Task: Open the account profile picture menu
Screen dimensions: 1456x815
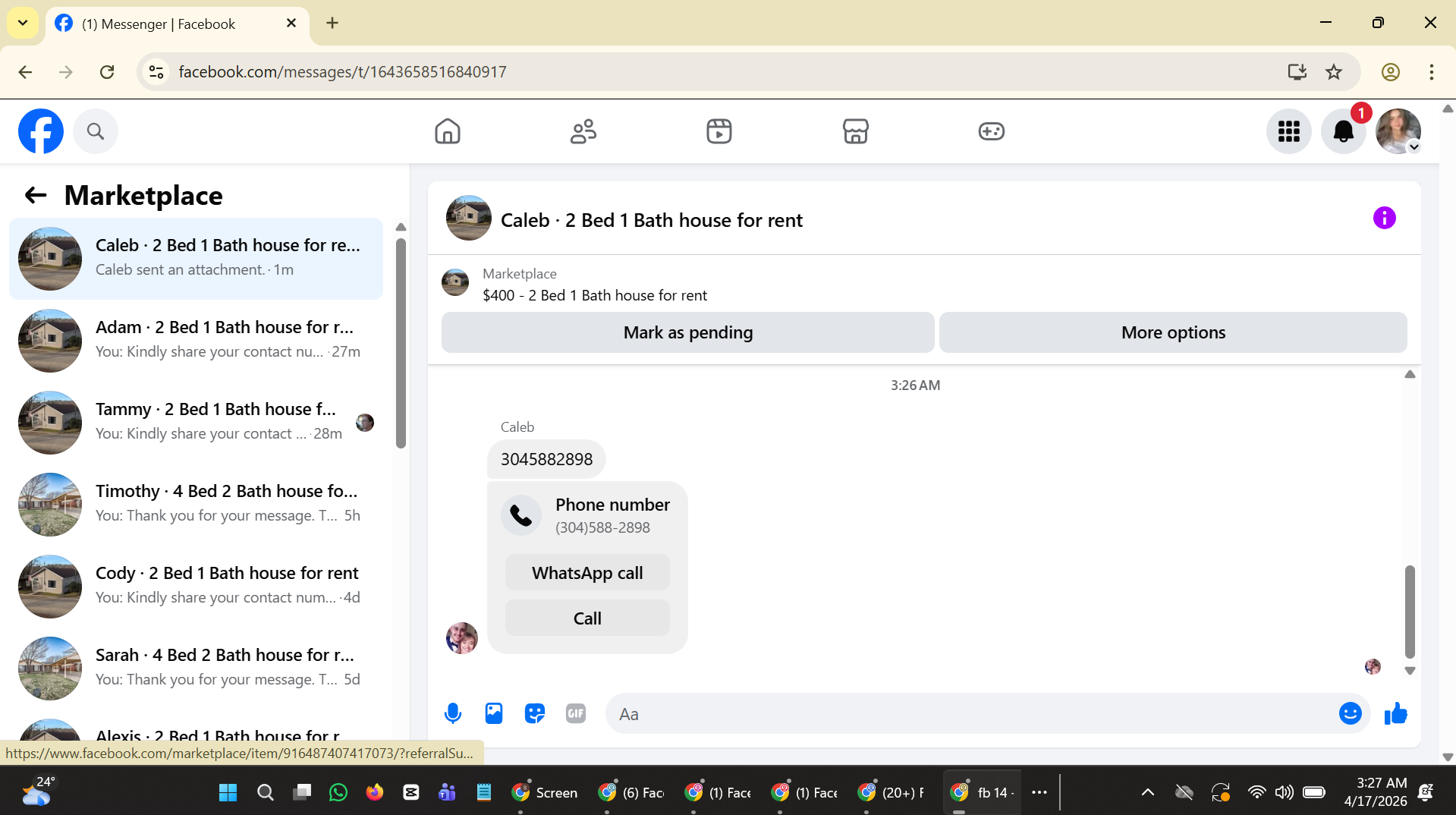Action: [x=1398, y=131]
